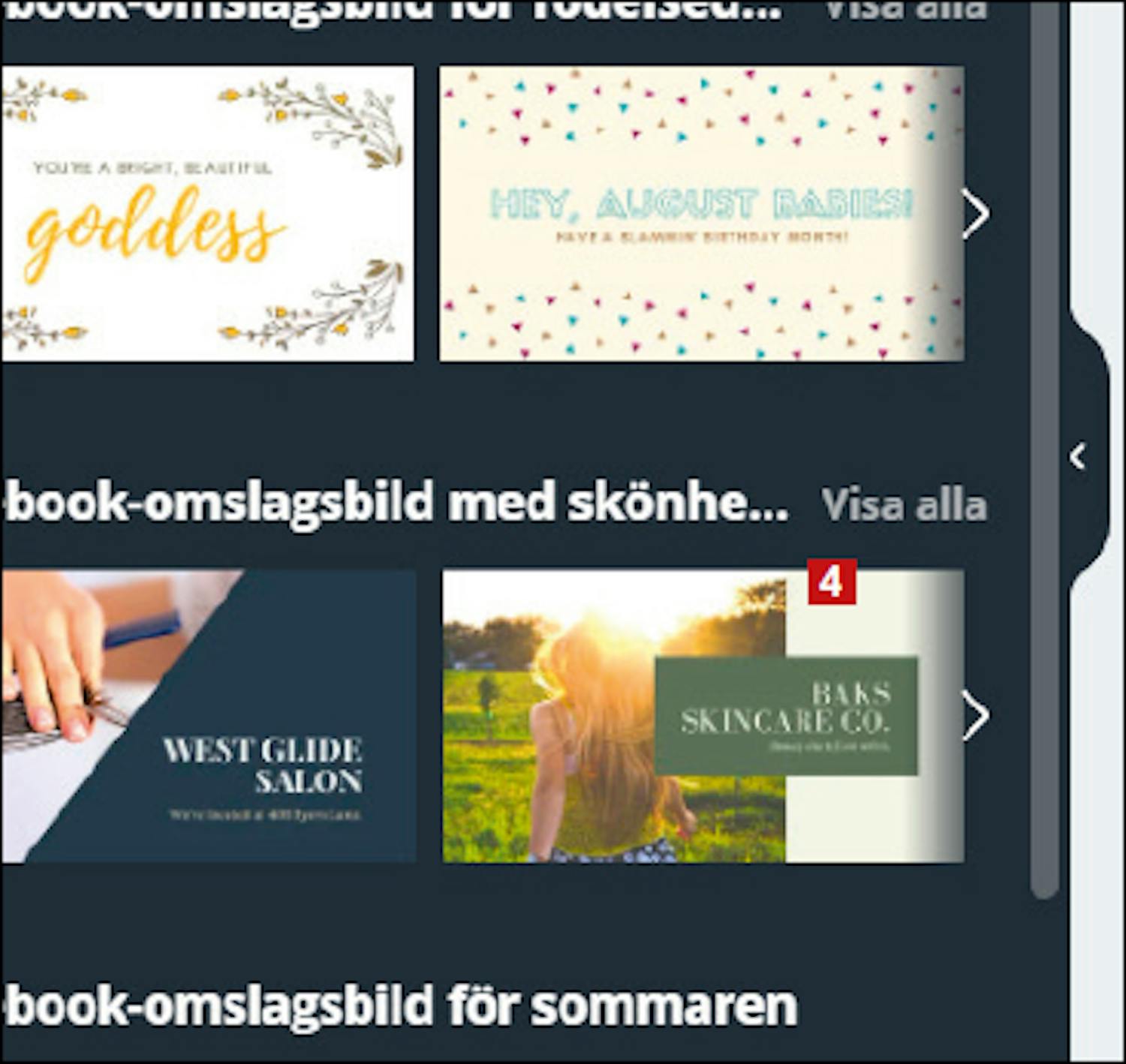Show next templates in the beauty row
Screen dimensions: 1126x1064
pos(974,716)
